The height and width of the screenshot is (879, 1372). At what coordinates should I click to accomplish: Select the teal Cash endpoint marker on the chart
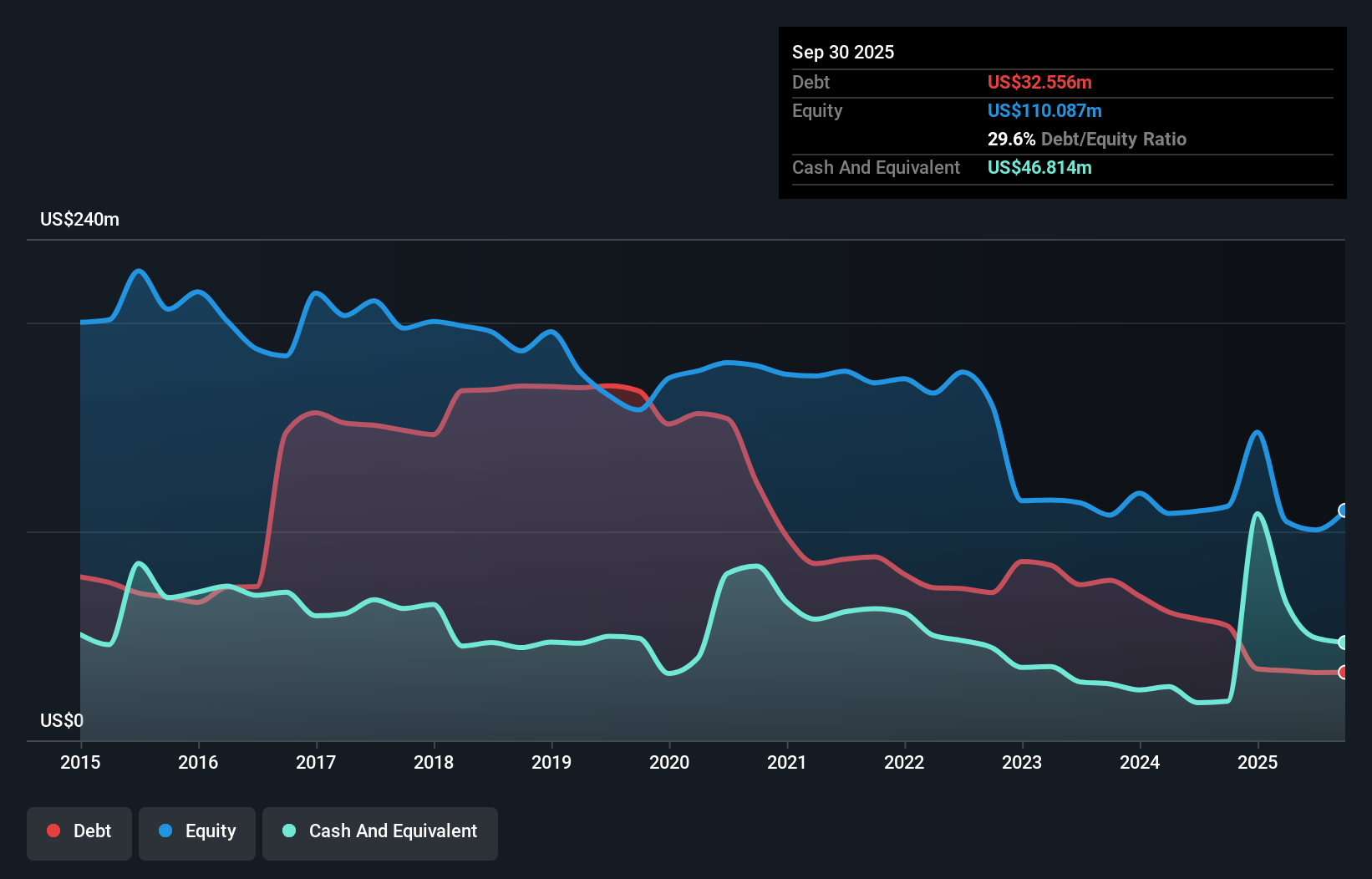coord(1344,643)
